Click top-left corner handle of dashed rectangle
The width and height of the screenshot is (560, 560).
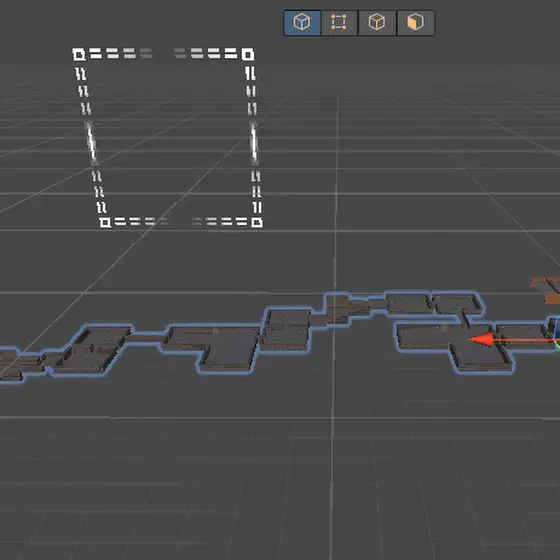coord(79,54)
